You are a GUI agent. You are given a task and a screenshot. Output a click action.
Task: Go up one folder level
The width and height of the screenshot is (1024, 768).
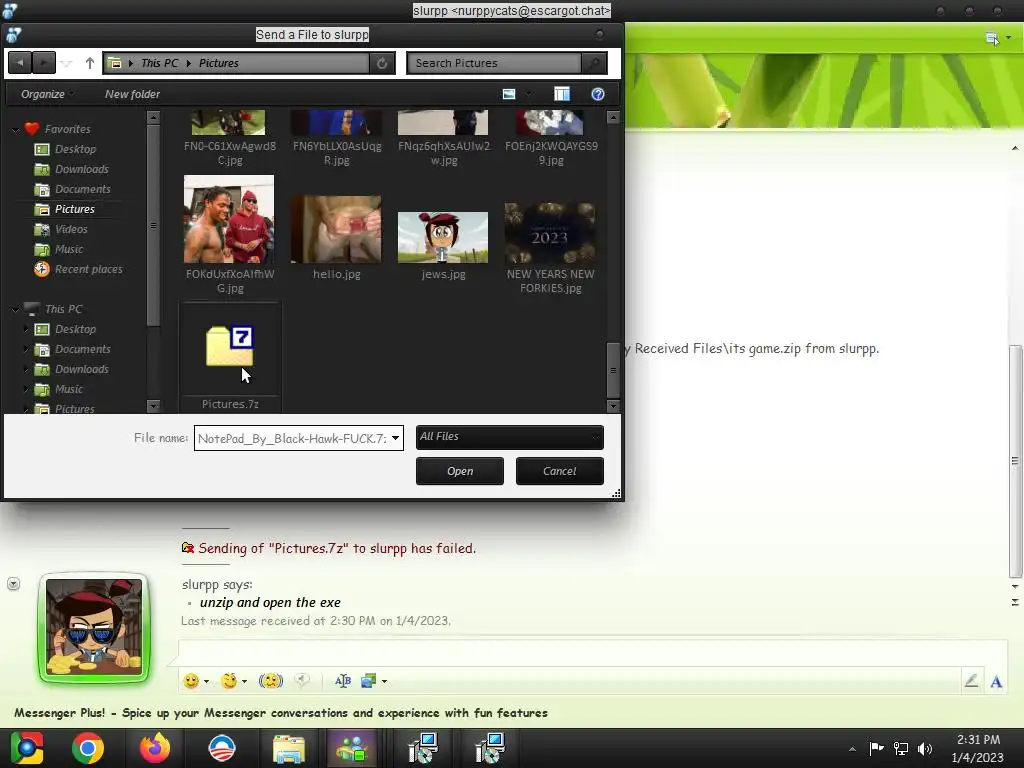pyautogui.click(x=89, y=63)
